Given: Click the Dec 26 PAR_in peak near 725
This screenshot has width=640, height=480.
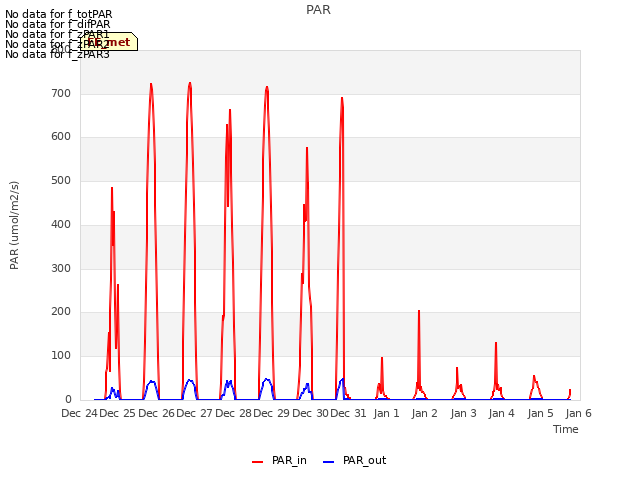Looking at the screenshot, I should pos(151,84).
